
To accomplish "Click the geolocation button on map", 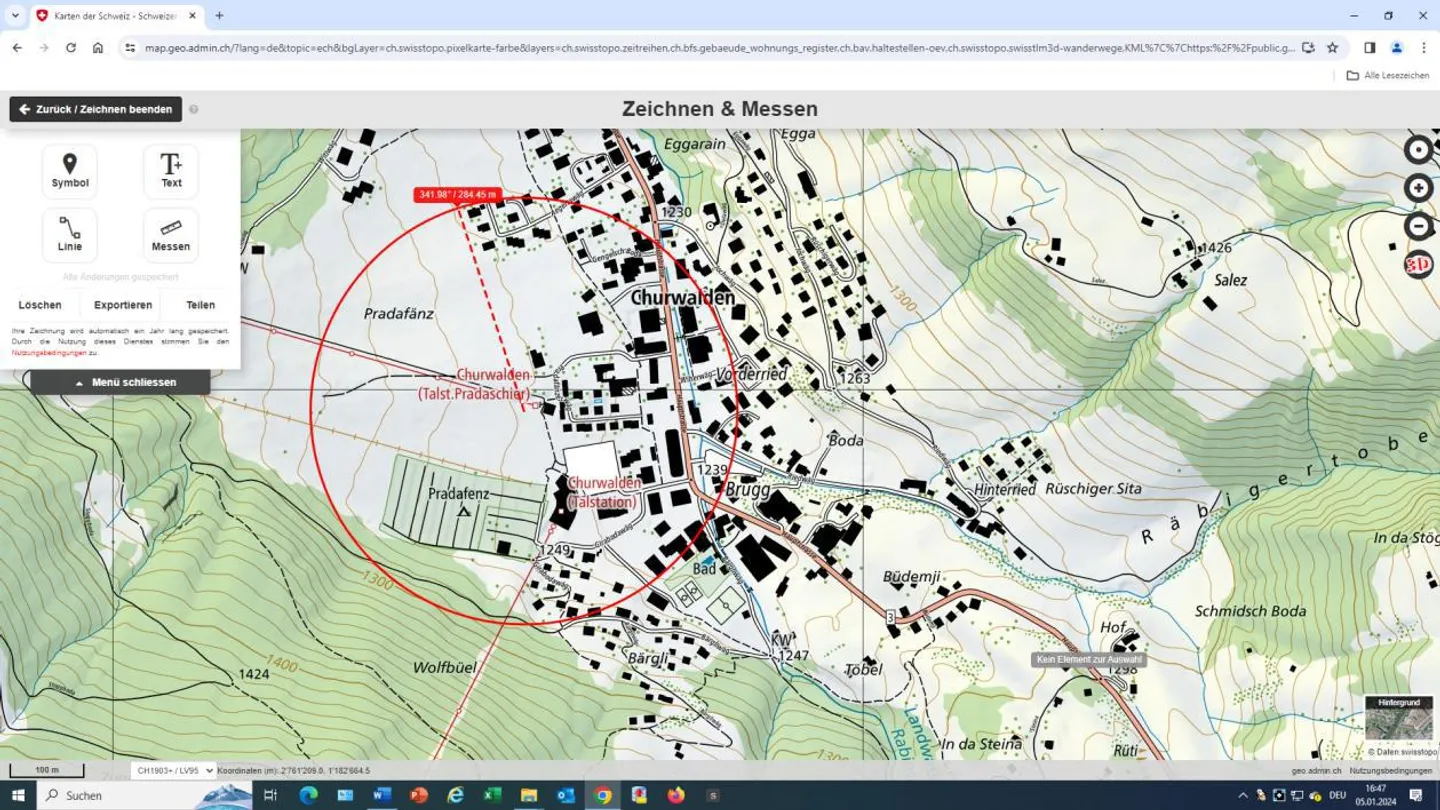I will click(x=1418, y=150).
